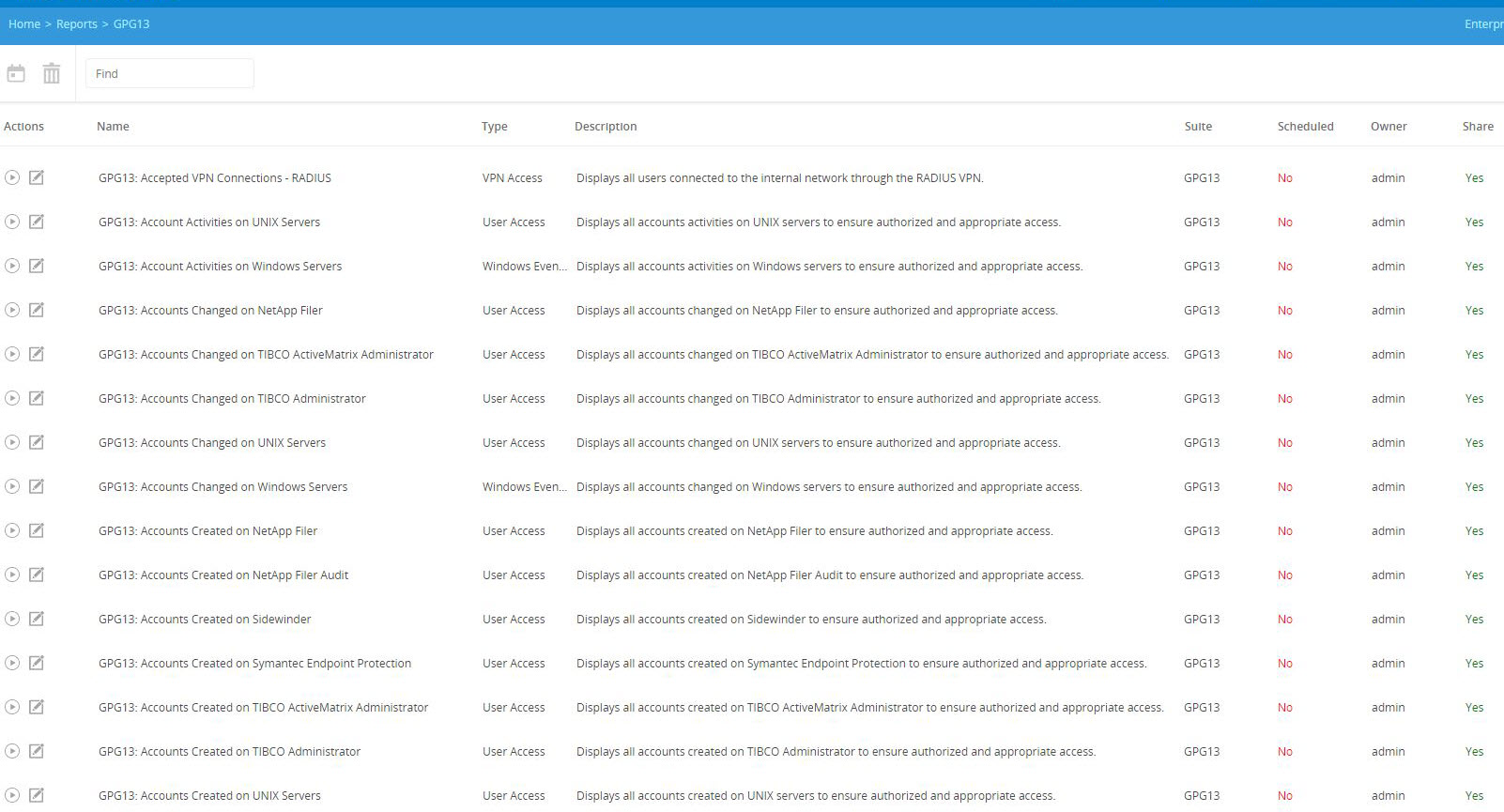This screenshot has height=812, width=1504.
Task: Go to Home in the breadcrumb
Action: coord(24,24)
